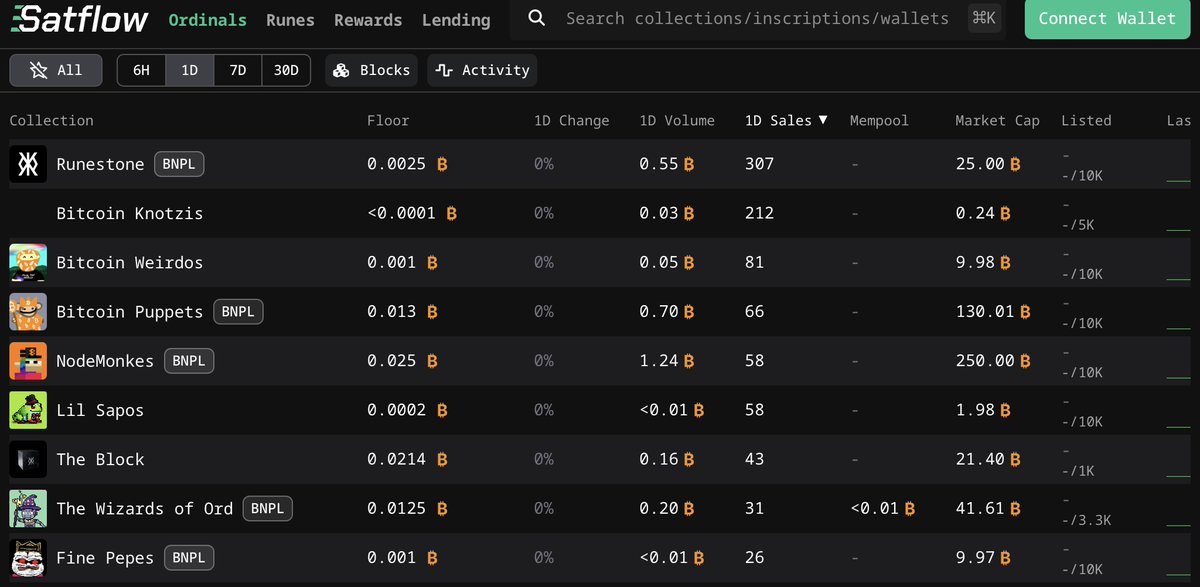The height and width of the screenshot is (587, 1200).
Task: Enable the 7D timeframe
Action: point(237,70)
